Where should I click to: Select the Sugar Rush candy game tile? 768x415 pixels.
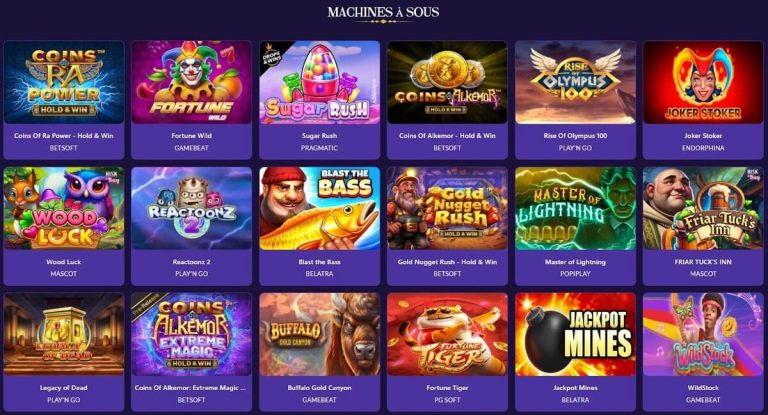(x=319, y=82)
